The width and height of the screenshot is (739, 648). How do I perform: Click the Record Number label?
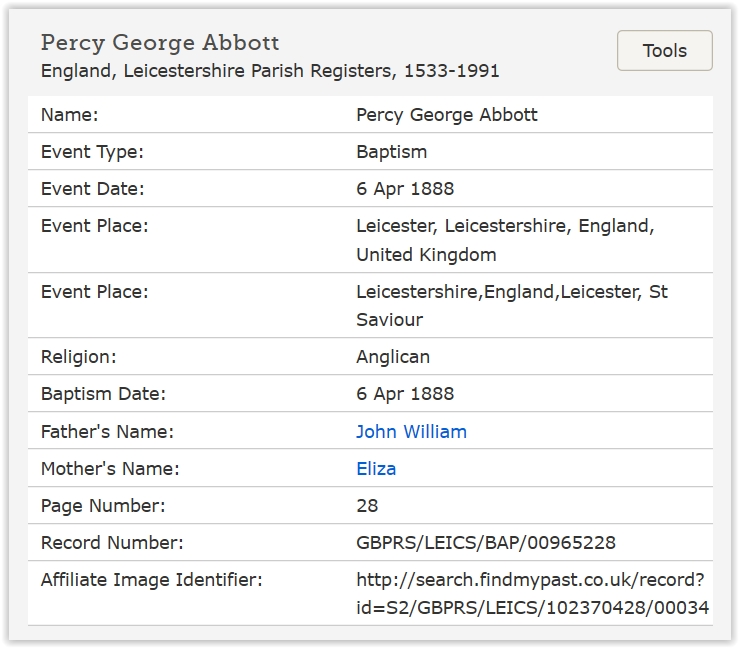[x=112, y=543]
